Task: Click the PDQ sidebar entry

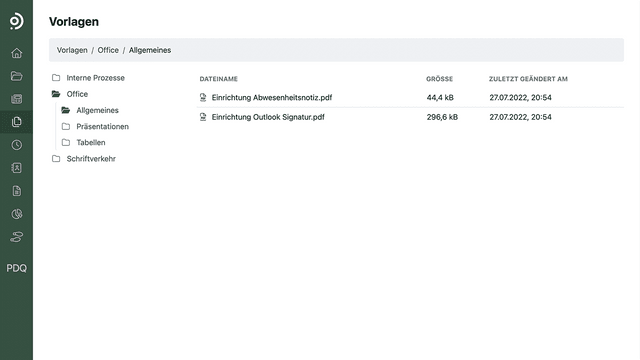Action: click(x=16, y=268)
